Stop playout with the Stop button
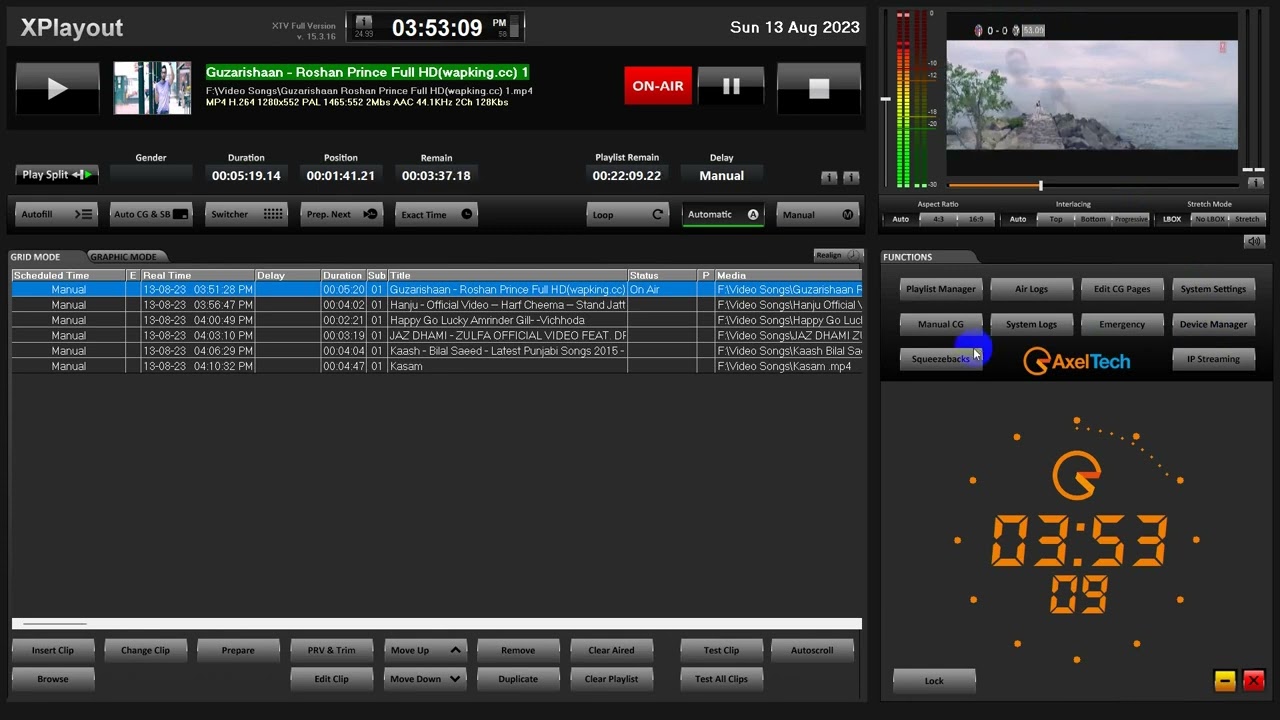The image size is (1280, 720). [x=819, y=88]
